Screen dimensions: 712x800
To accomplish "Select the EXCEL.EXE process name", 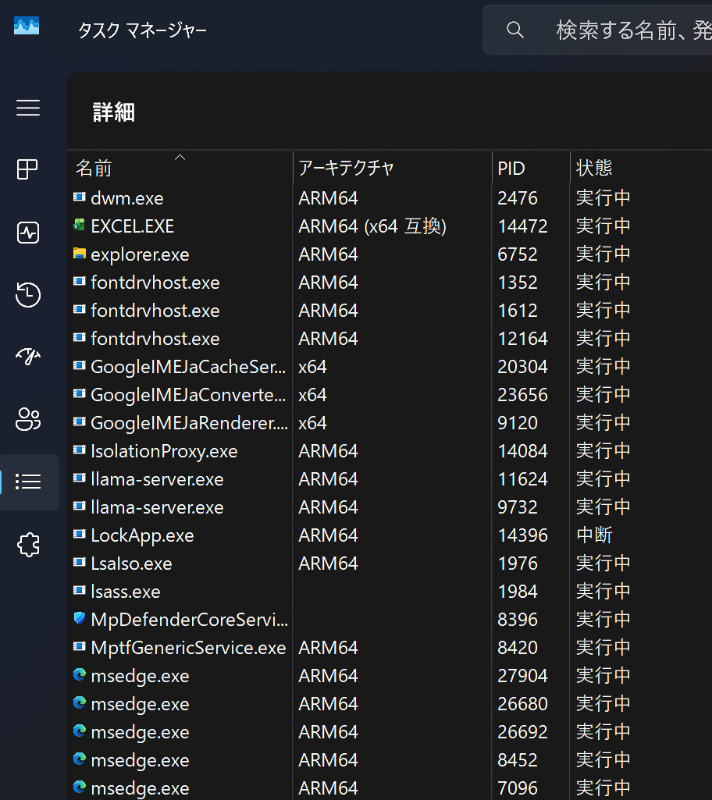I will (132, 226).
